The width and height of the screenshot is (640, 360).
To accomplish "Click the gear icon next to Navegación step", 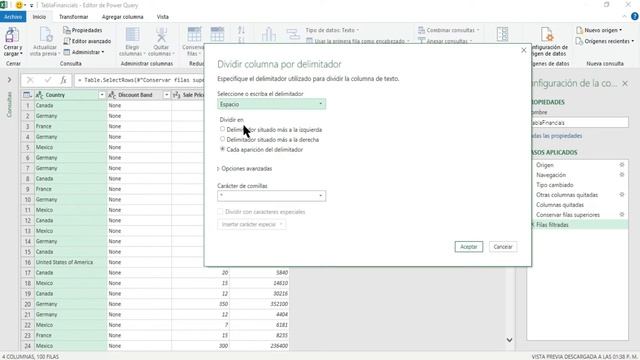I will (622, 175).
